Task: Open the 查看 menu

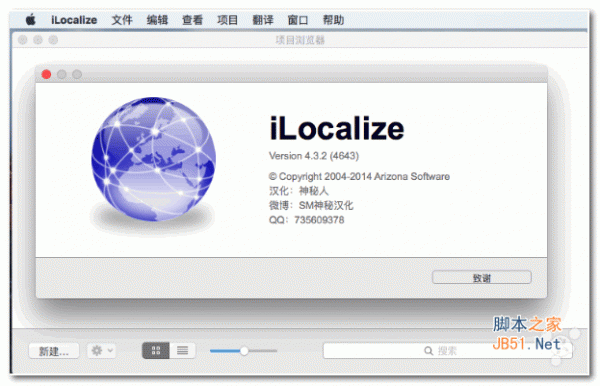Action: coord(192,20)
